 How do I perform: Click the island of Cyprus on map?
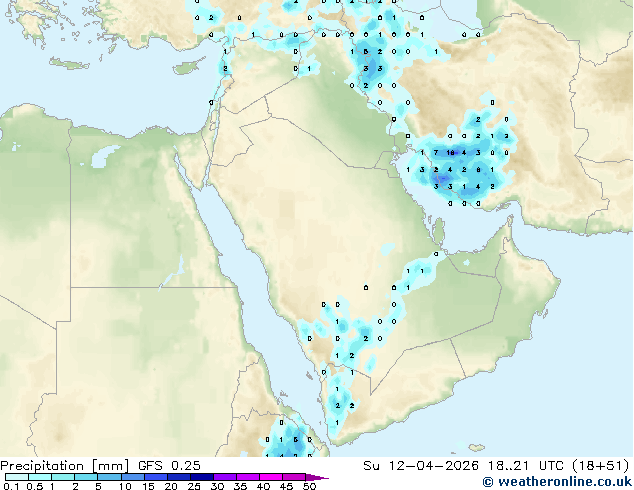click(x=188, y=67)
